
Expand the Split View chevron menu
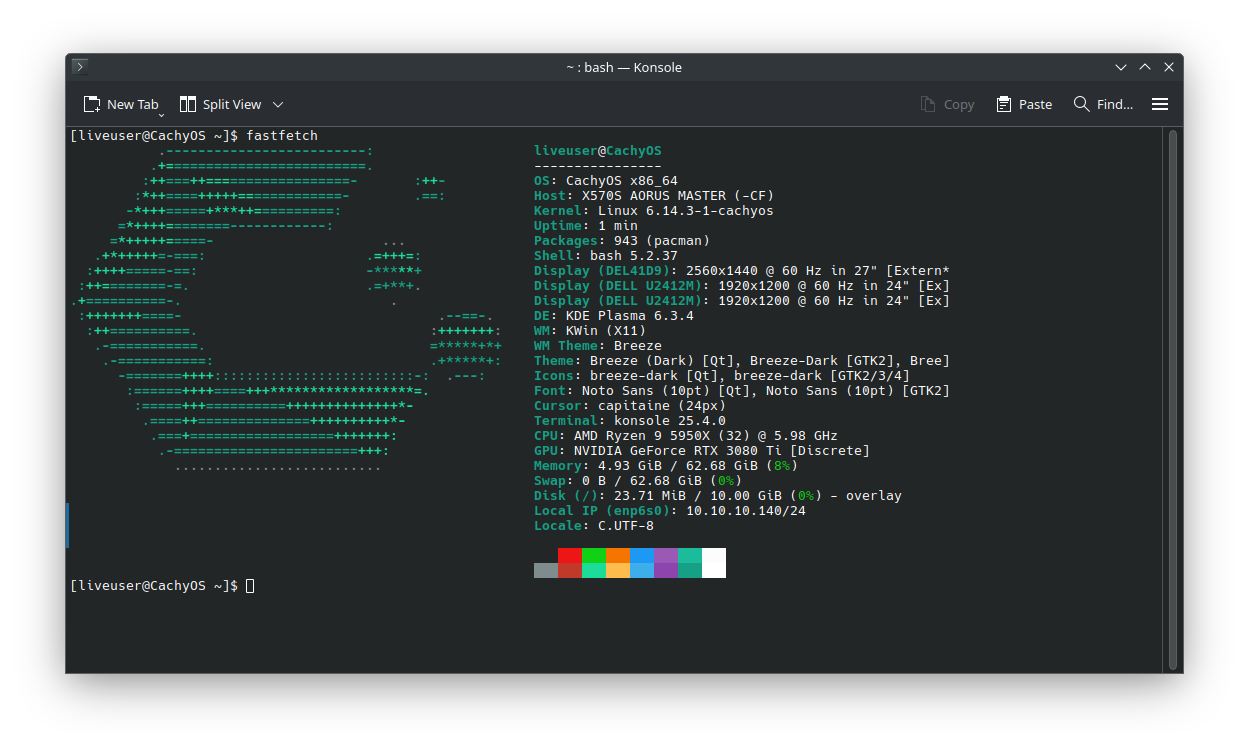tap(278, 104)
